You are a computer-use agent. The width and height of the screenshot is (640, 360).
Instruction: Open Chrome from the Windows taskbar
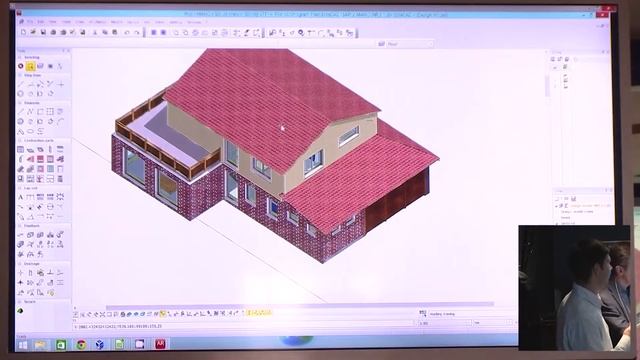[81, 344]
